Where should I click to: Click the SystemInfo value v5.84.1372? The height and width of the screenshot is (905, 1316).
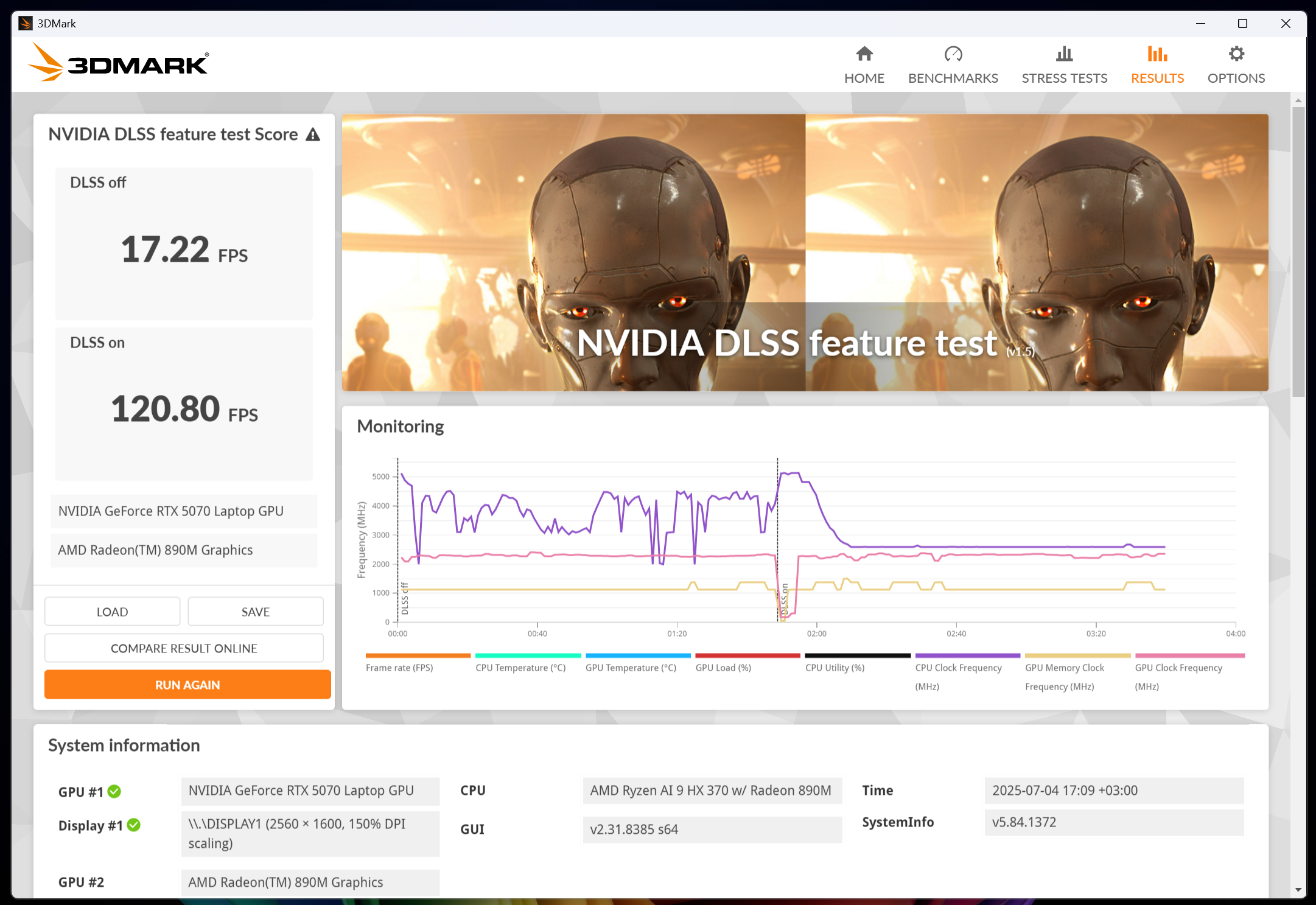click(1114, 822)
